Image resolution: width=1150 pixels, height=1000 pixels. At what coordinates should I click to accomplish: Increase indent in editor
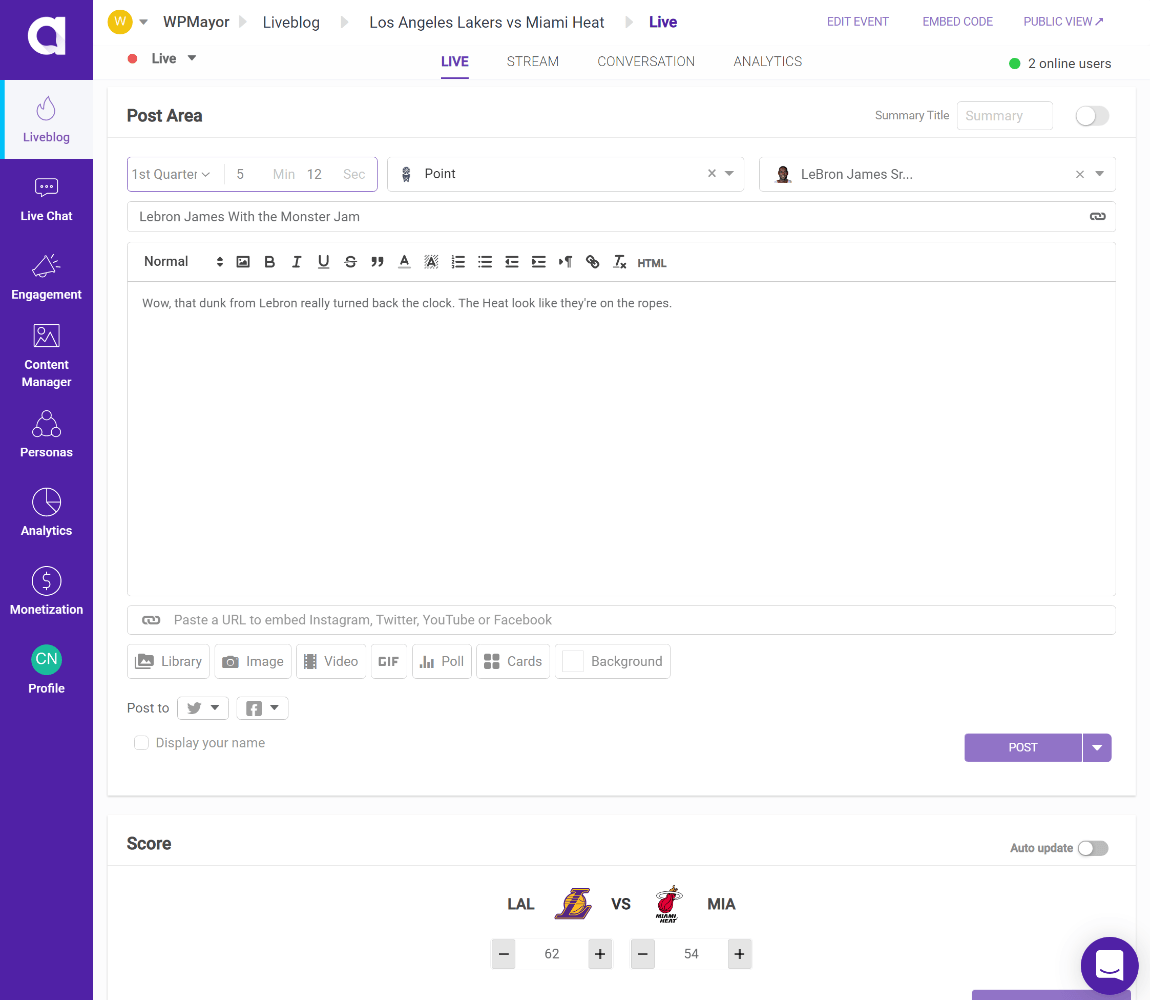tap(539, 262)
